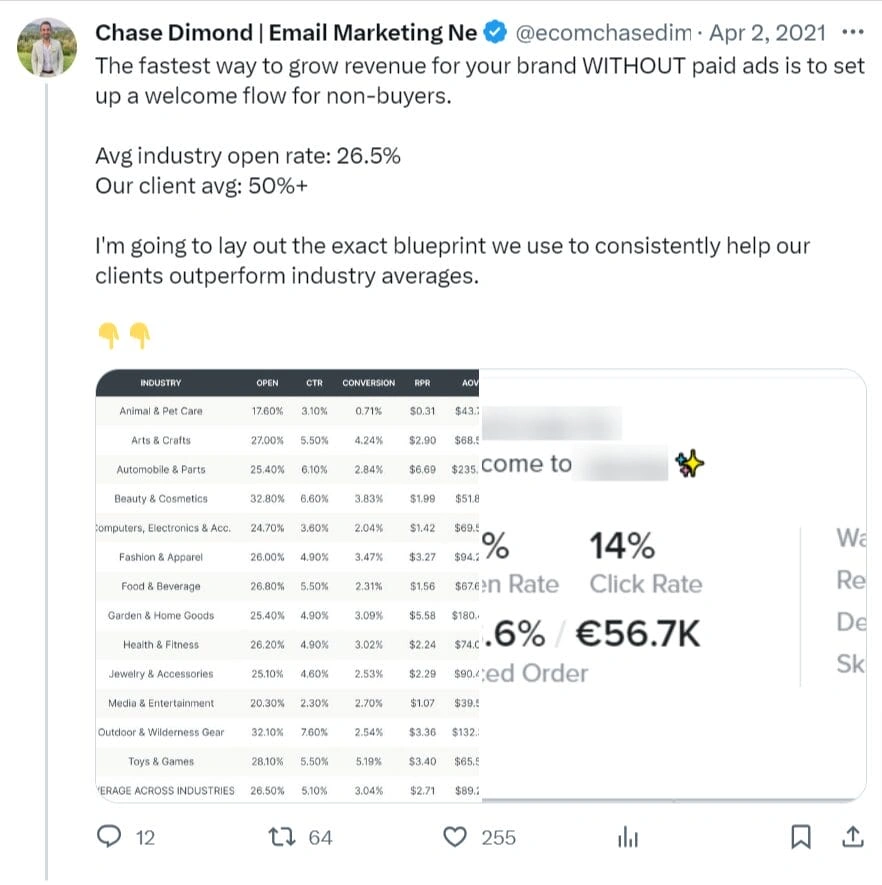Open the three-dot more options menu
Screen dimensions: 882x885
pyautogui.click(x=852, y=33)
